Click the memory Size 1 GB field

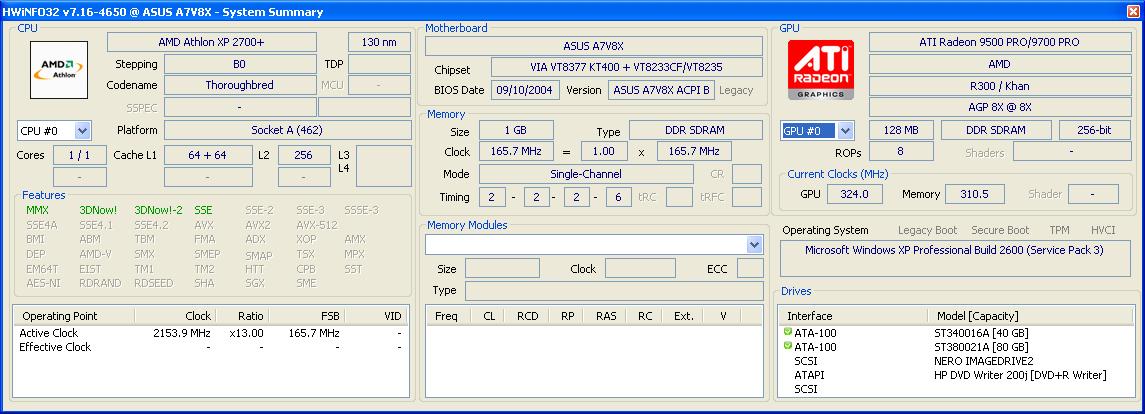tap(516, 130)
